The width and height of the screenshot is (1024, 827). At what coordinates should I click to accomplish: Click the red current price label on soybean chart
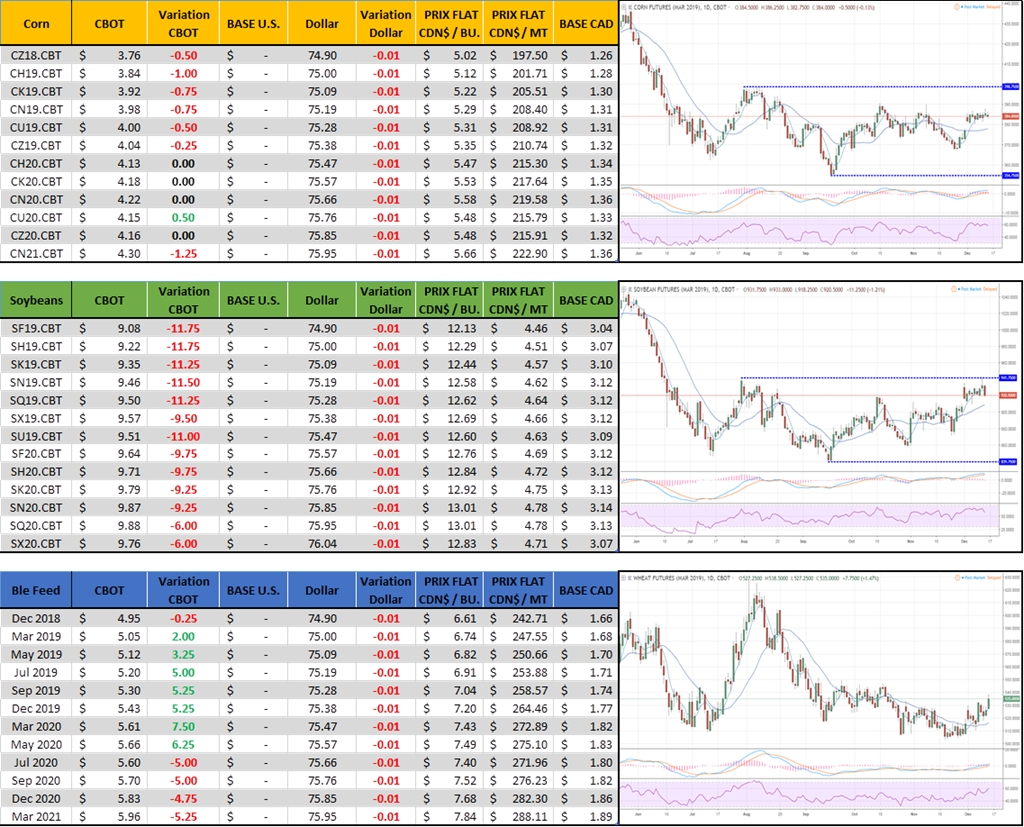pyautogui.click(x=1006, y=395)
